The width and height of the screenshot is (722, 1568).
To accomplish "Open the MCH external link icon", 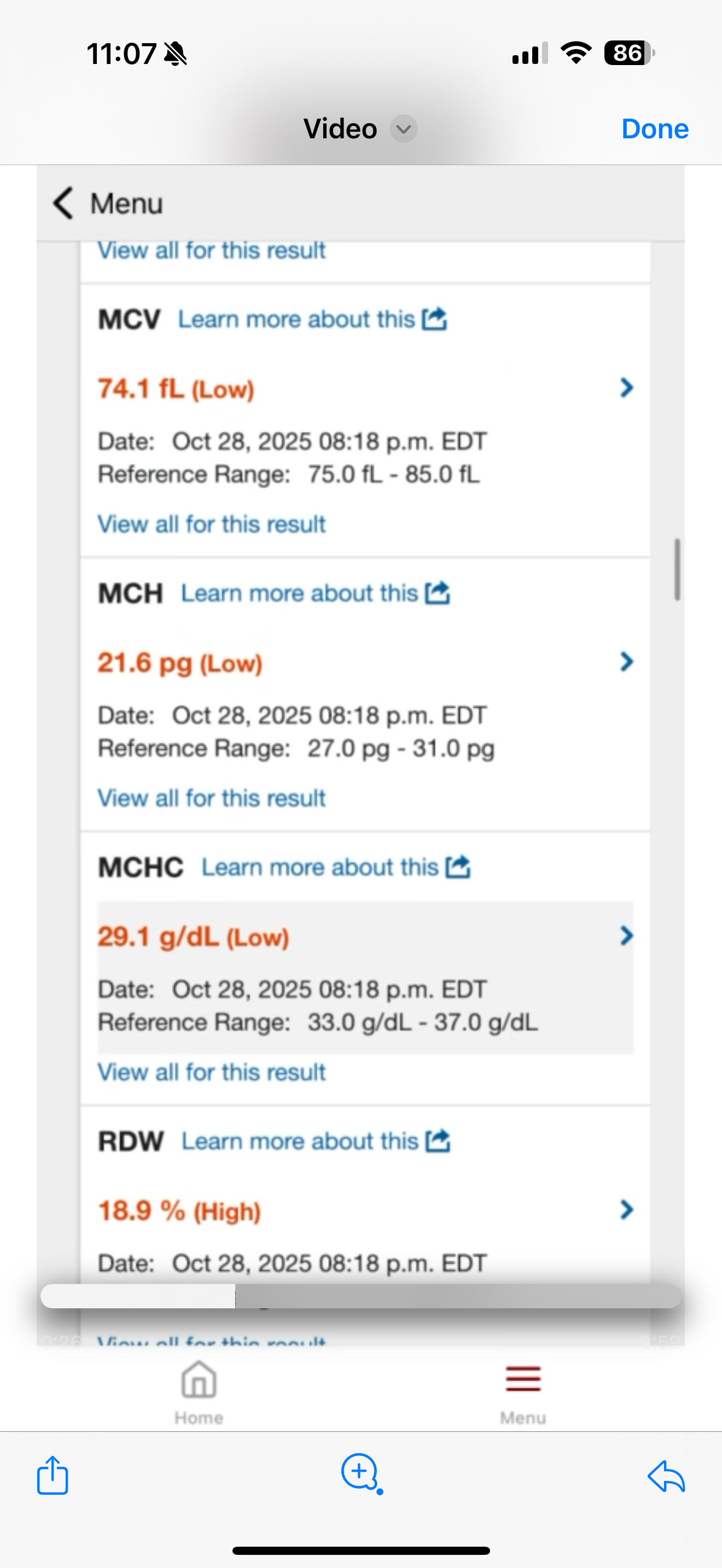I will pos(438,593).
